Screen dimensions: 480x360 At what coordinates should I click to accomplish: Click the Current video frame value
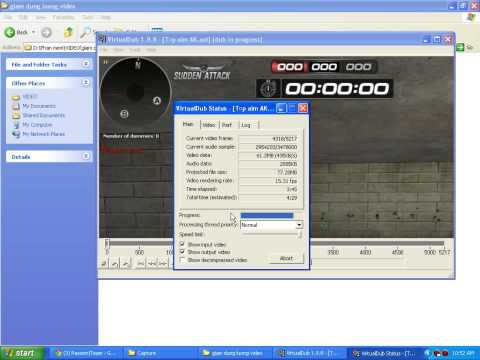click(268, 139)
